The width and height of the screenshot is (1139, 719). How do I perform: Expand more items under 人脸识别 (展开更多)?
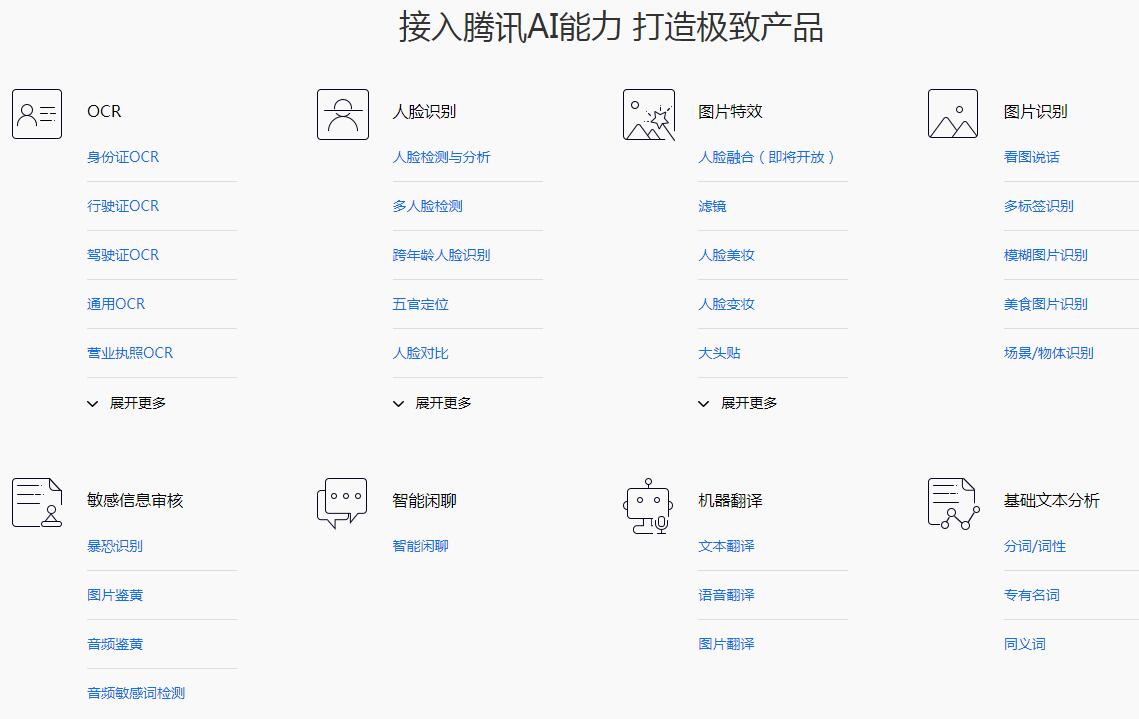click(432, 403)
